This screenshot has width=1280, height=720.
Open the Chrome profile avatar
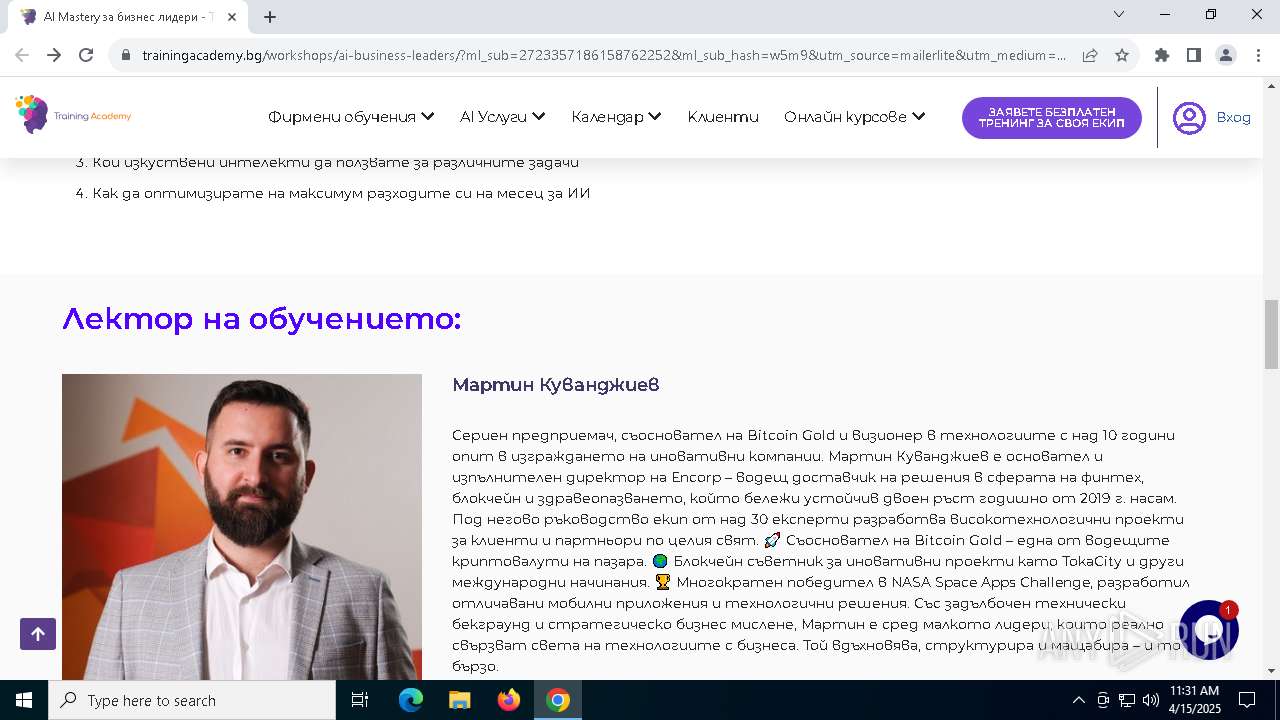(1226, 55)
